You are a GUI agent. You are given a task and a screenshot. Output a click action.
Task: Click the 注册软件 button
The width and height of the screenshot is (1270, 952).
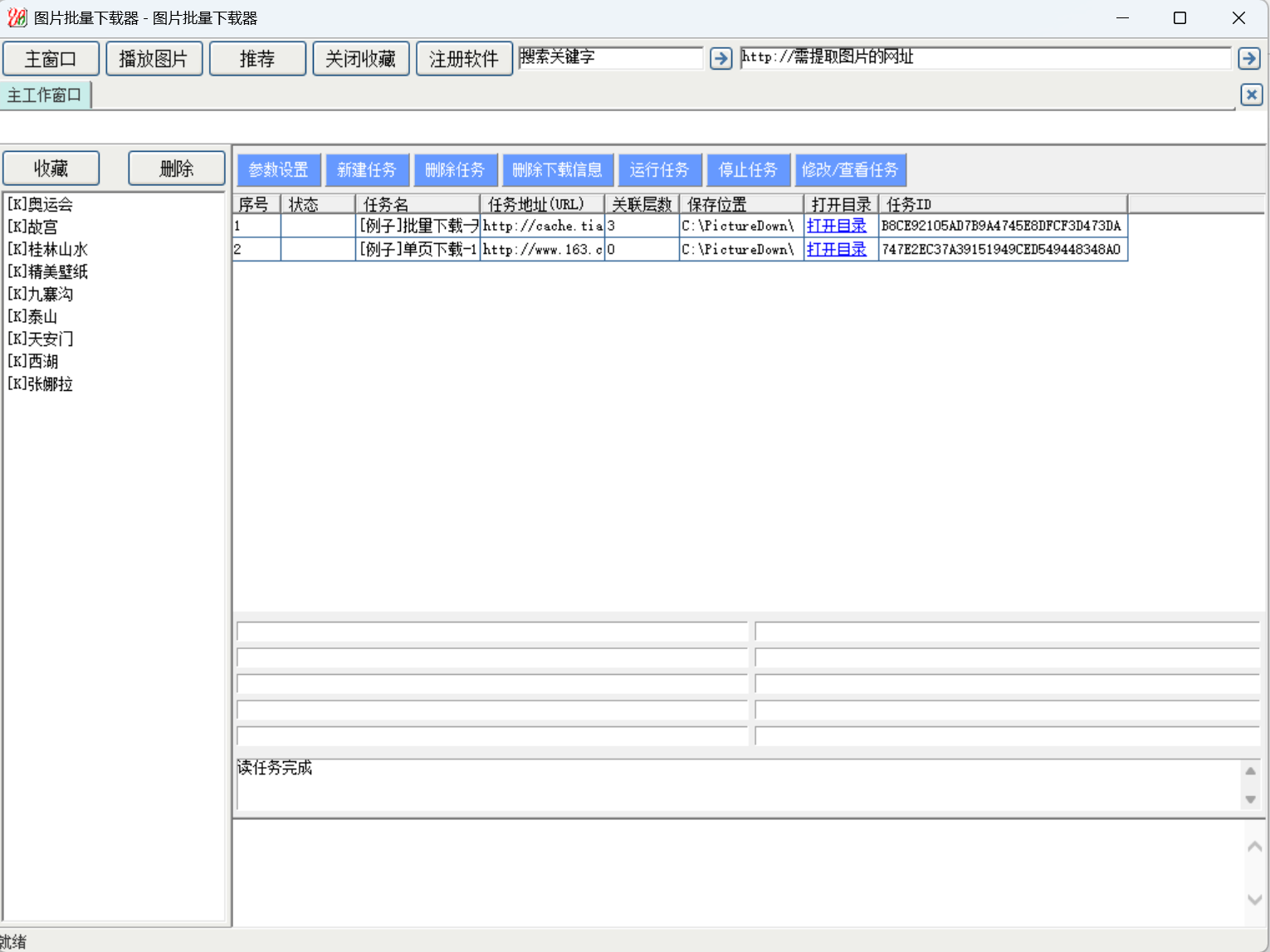click(x=464, y=59)
